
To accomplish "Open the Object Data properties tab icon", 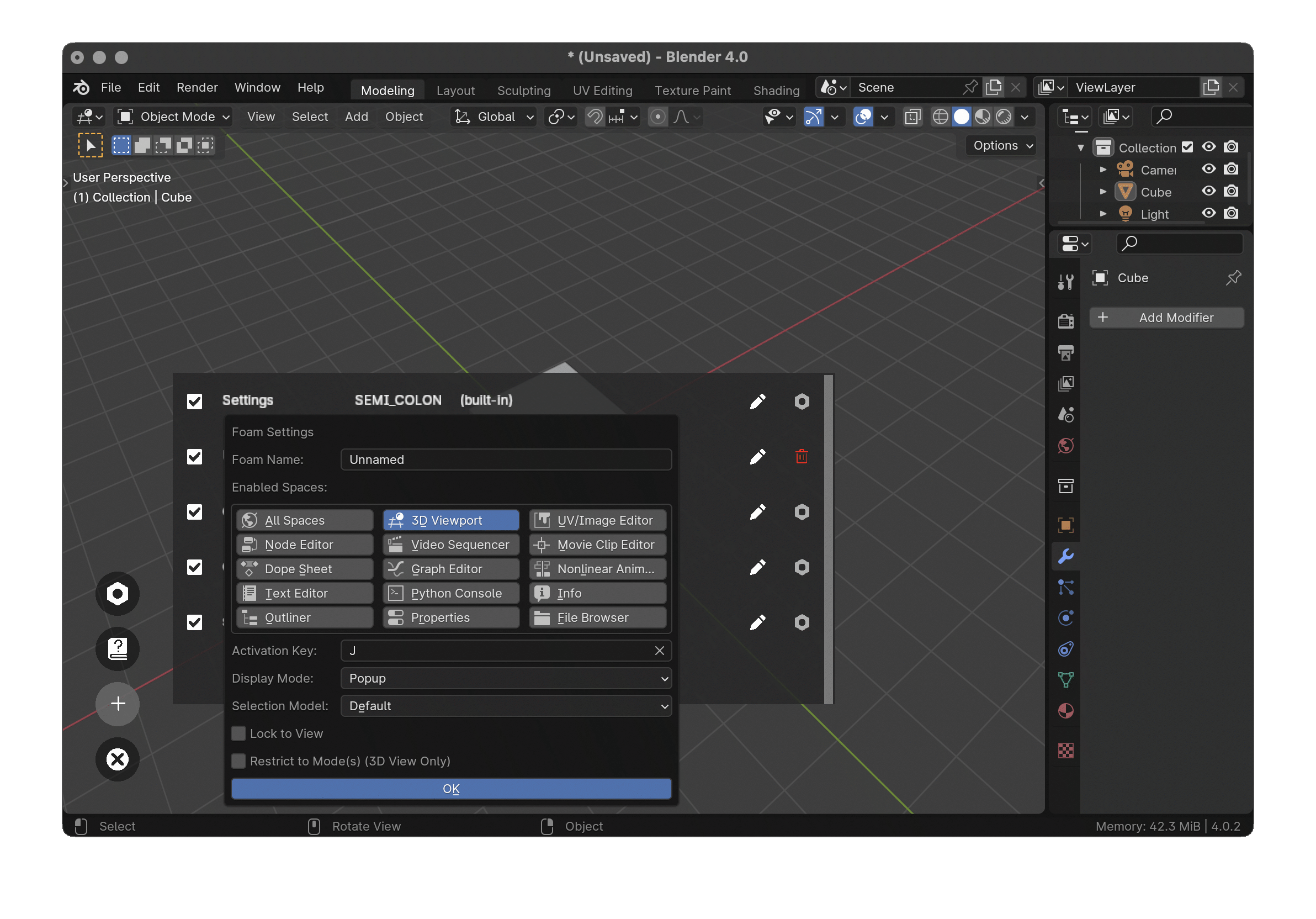I will [1065, 680].
